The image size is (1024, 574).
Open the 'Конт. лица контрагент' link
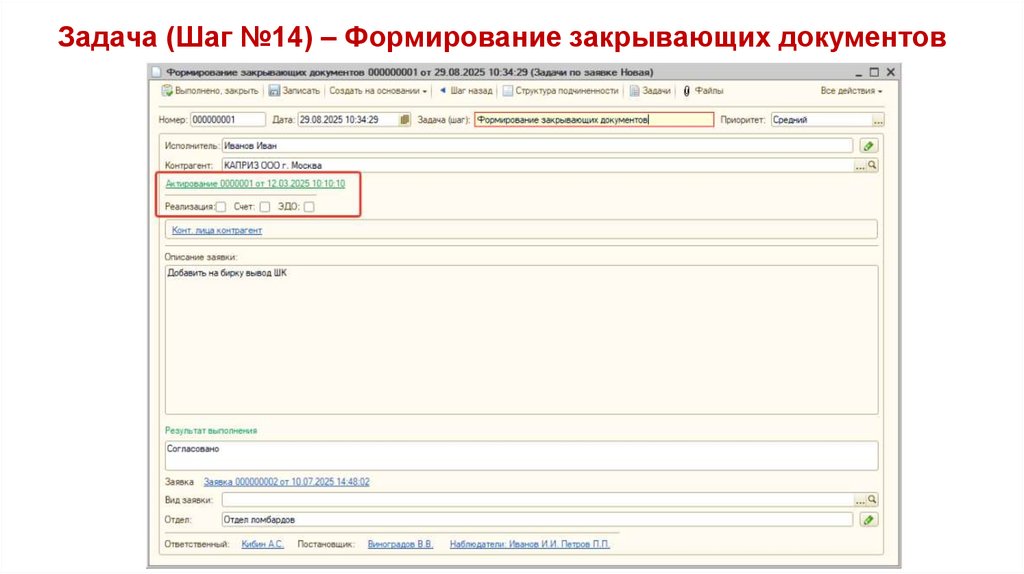[x=217, y=230]
